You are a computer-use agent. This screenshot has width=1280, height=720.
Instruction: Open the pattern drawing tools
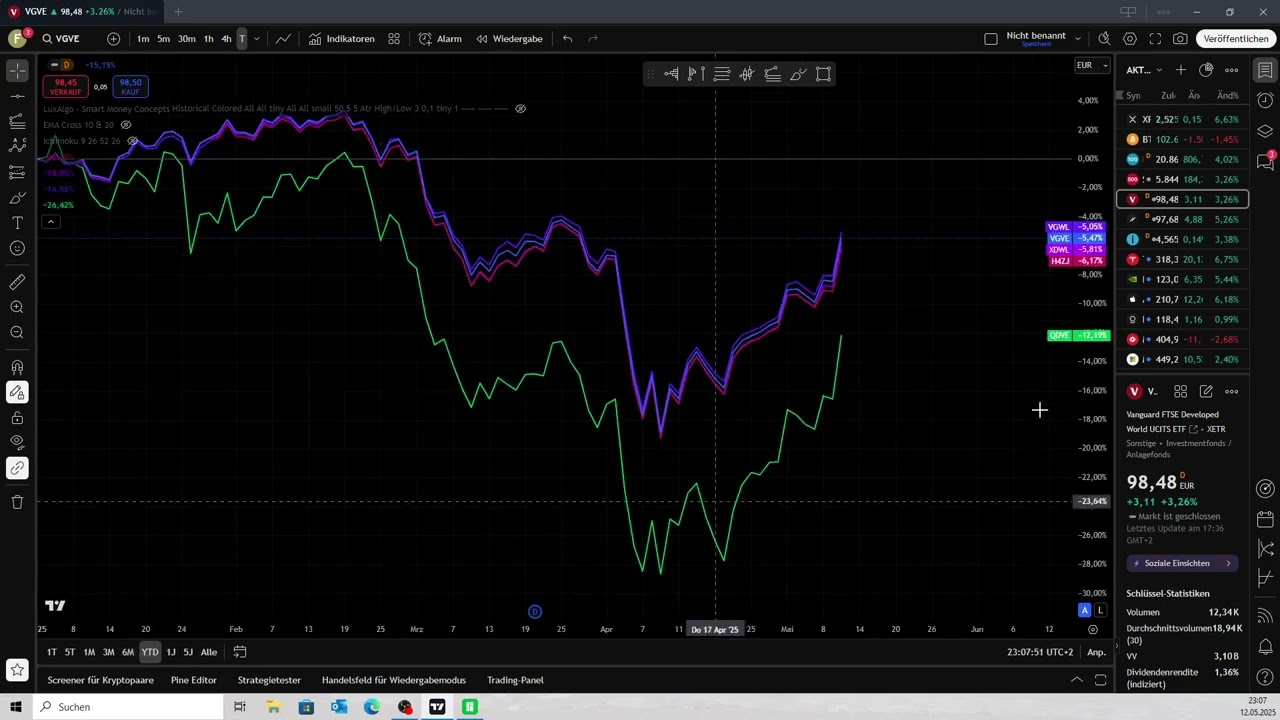tap(17, 146)
